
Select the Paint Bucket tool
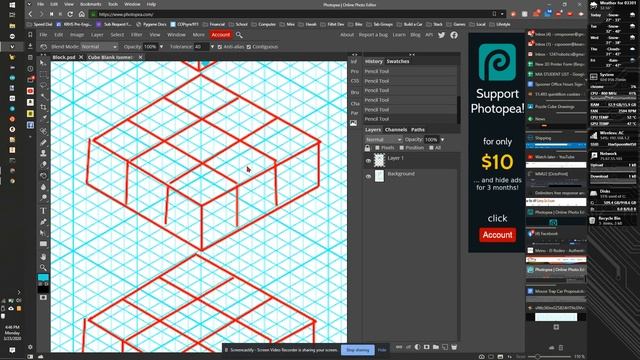coord(43,176)
